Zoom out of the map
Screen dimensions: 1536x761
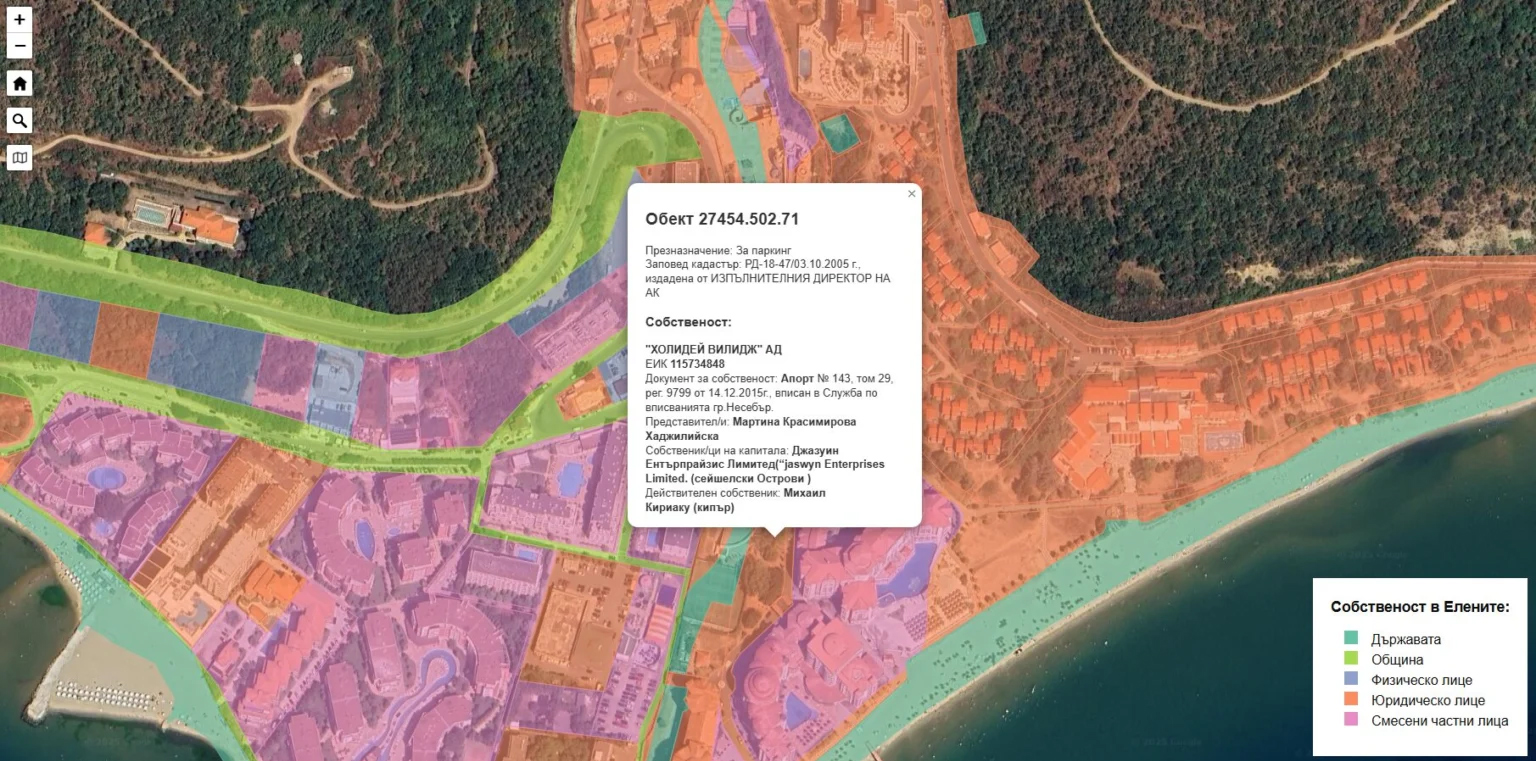point(19,46)
